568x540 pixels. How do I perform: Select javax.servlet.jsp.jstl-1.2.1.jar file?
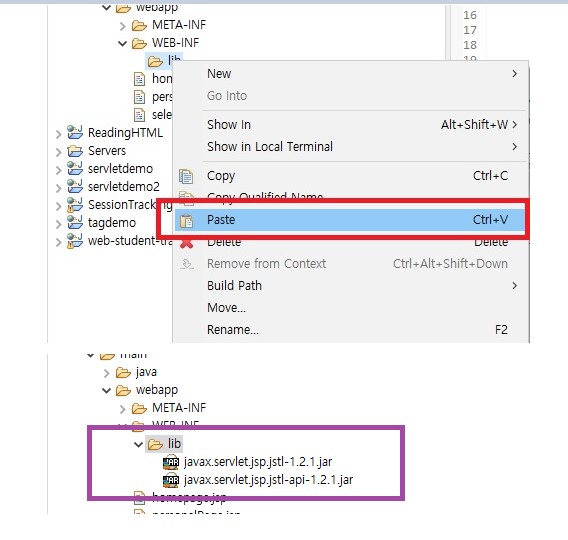(258, 462)
